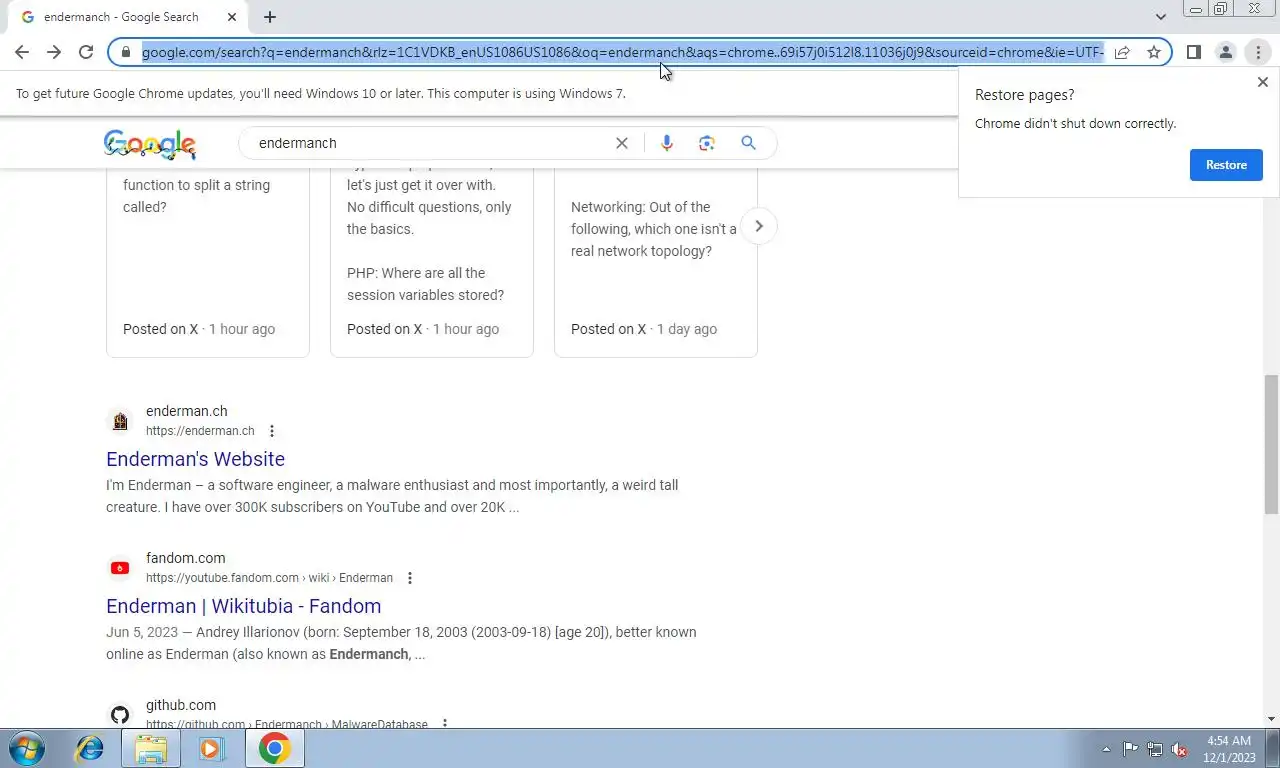Screen dimensions: 1280x768
Task: Open the PHP session variables post
Action: click(x=432, y=262)
